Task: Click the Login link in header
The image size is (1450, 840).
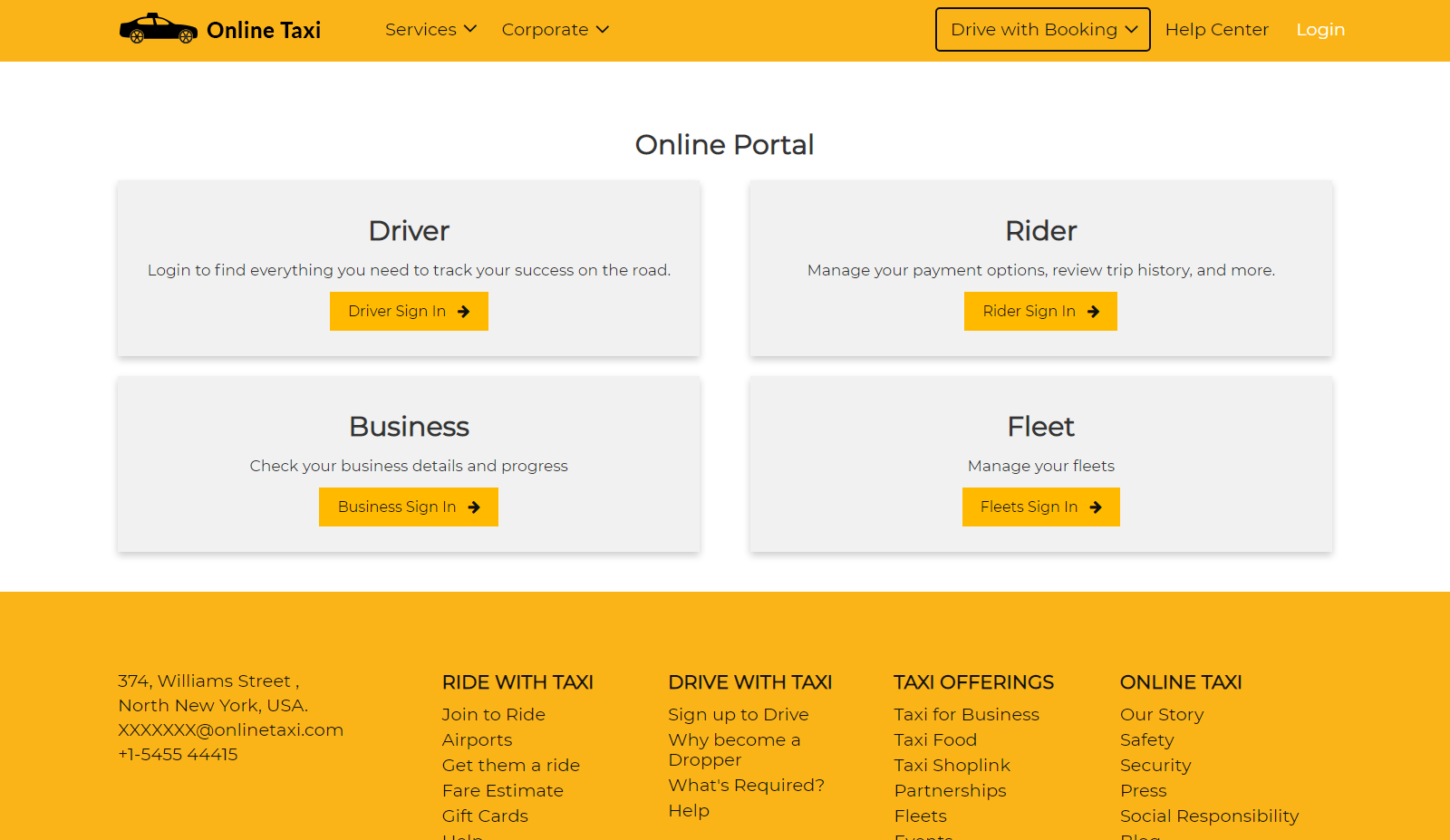Action: click(x=1320, y=30)
